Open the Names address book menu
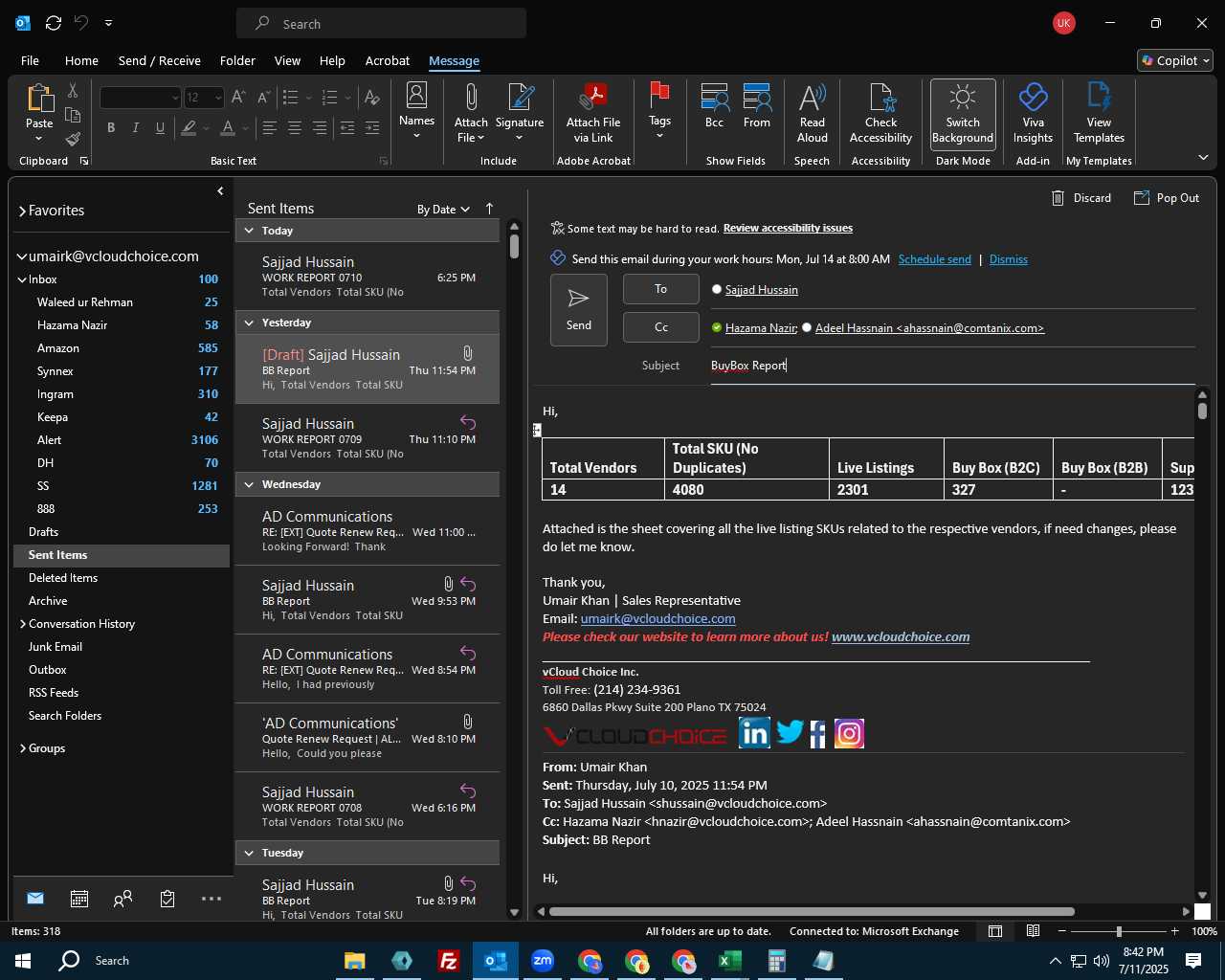Viewport: 1225px width, 980px height. pyautogui.click(x=416, y=111)
